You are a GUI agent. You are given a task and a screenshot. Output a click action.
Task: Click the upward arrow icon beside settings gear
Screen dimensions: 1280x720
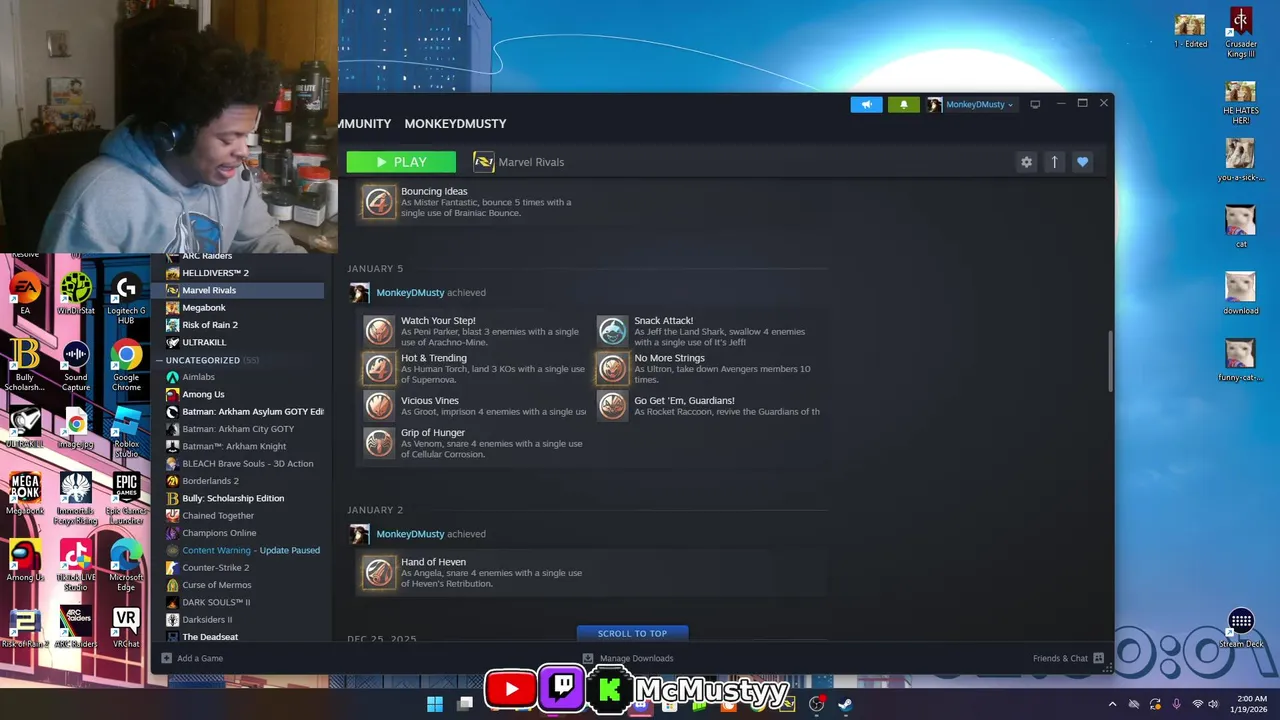click(1054, 162)
